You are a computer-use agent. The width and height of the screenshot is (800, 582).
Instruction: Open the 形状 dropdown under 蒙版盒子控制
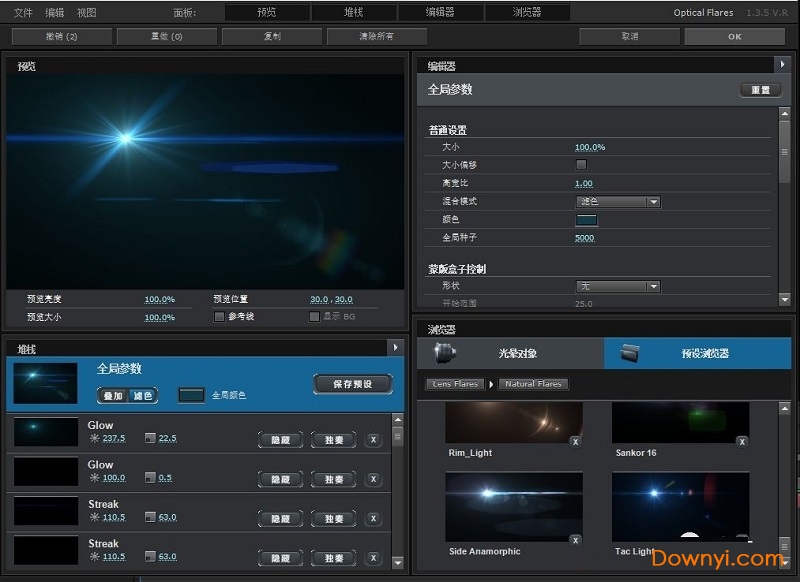[x=618, y=286]
